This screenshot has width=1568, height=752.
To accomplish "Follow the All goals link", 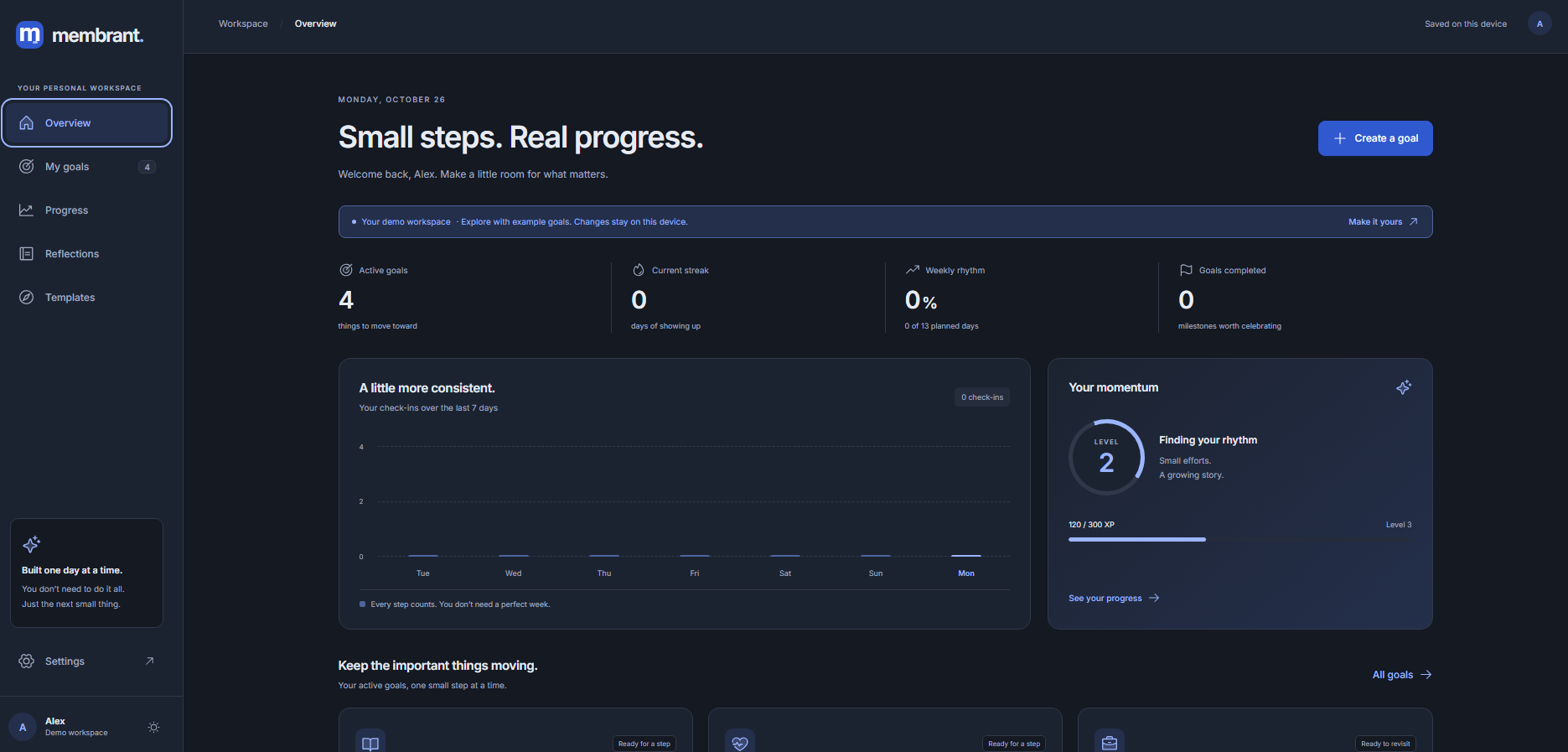I will tap(1402, 675).
